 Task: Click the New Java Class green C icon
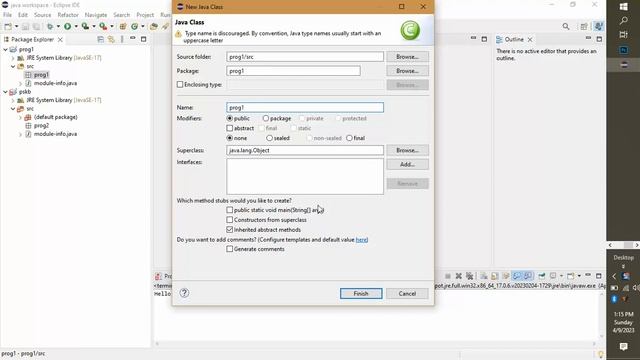(x=134, y=26)
